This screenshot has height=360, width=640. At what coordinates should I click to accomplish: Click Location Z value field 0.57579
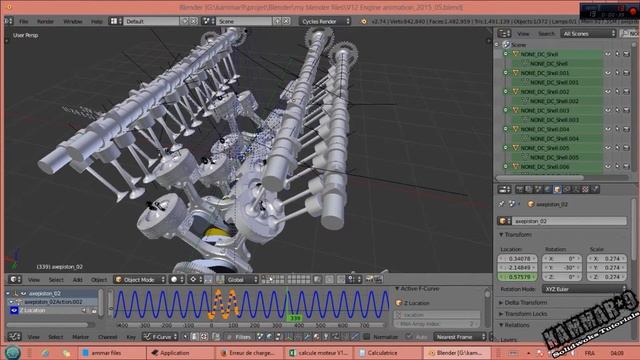[x=517, y=276]
